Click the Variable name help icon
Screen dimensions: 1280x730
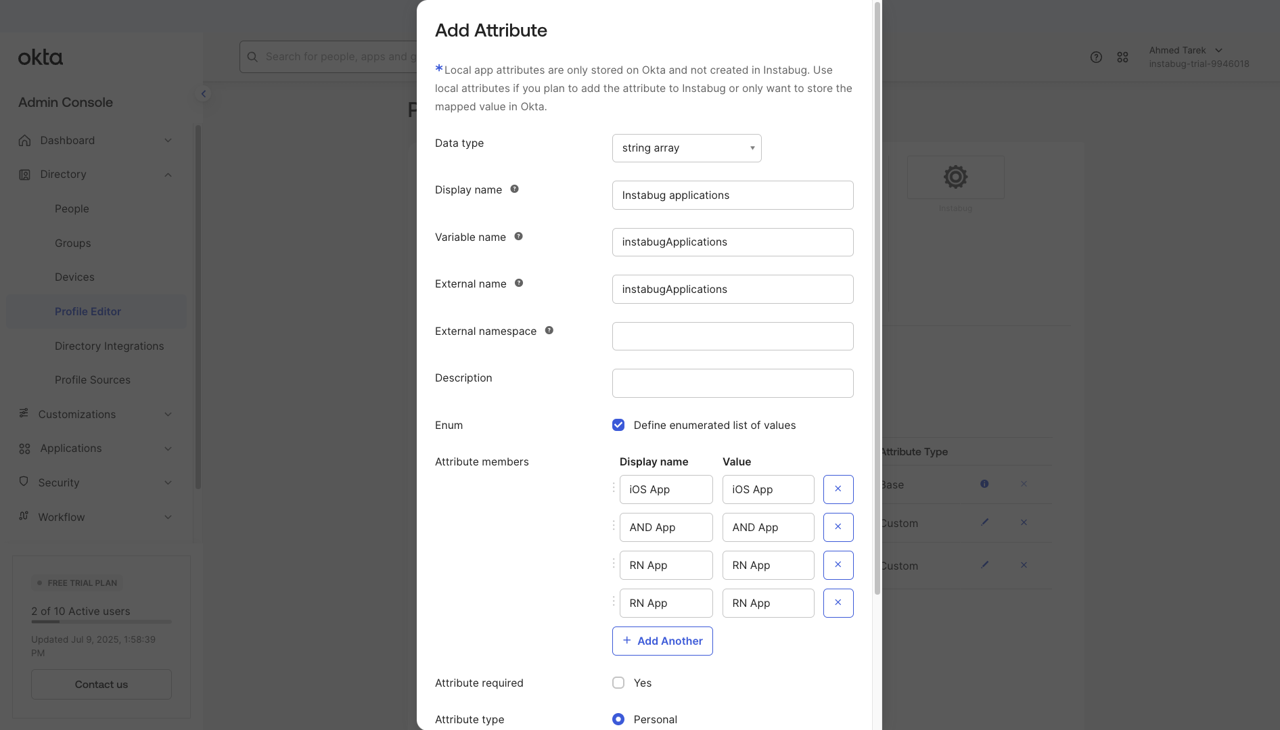point(518,237)
